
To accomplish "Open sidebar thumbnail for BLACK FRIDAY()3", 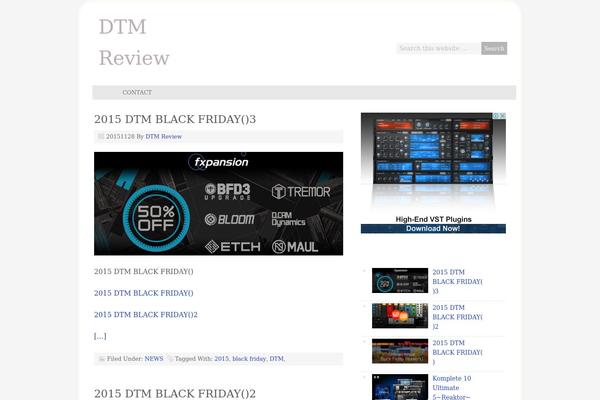I will (x=400, y=281).
